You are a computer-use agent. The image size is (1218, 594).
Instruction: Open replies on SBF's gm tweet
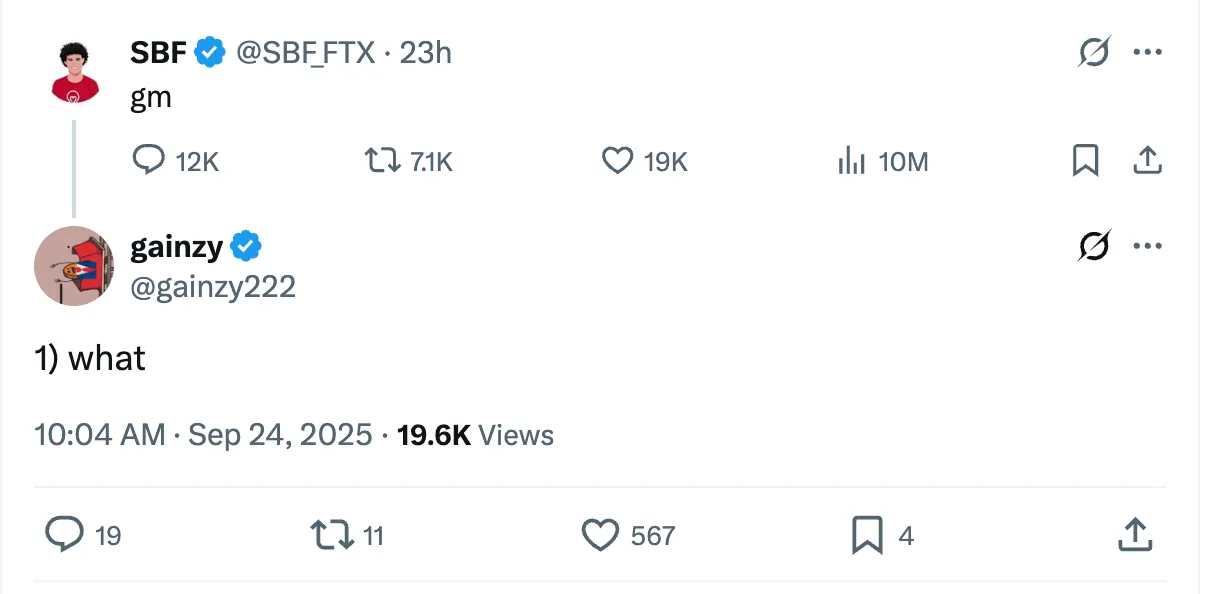175,160
